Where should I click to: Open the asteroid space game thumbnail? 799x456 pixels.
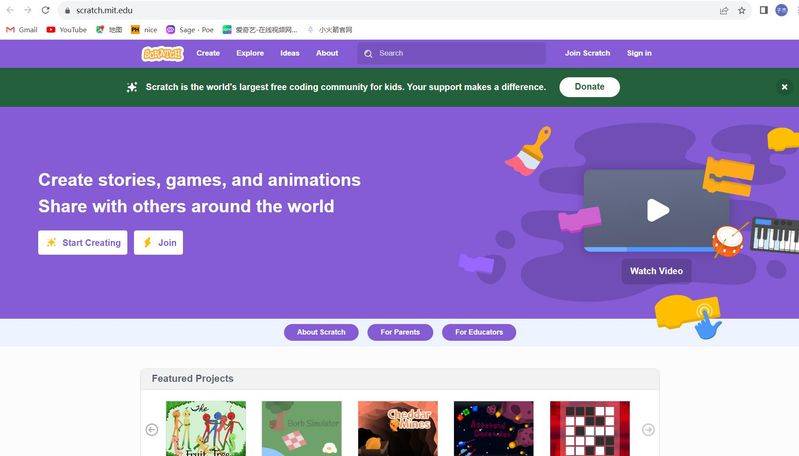point(494,428)
